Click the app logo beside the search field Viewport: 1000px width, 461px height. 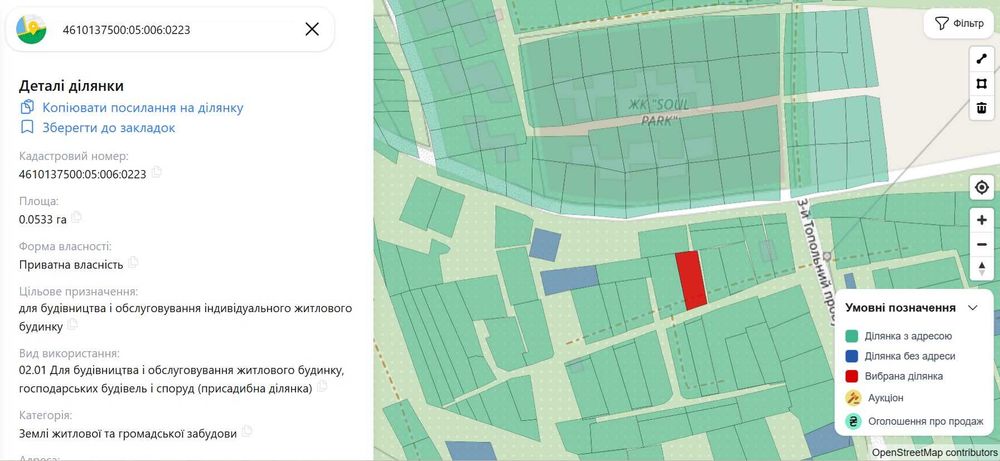(x=32, y=29)
